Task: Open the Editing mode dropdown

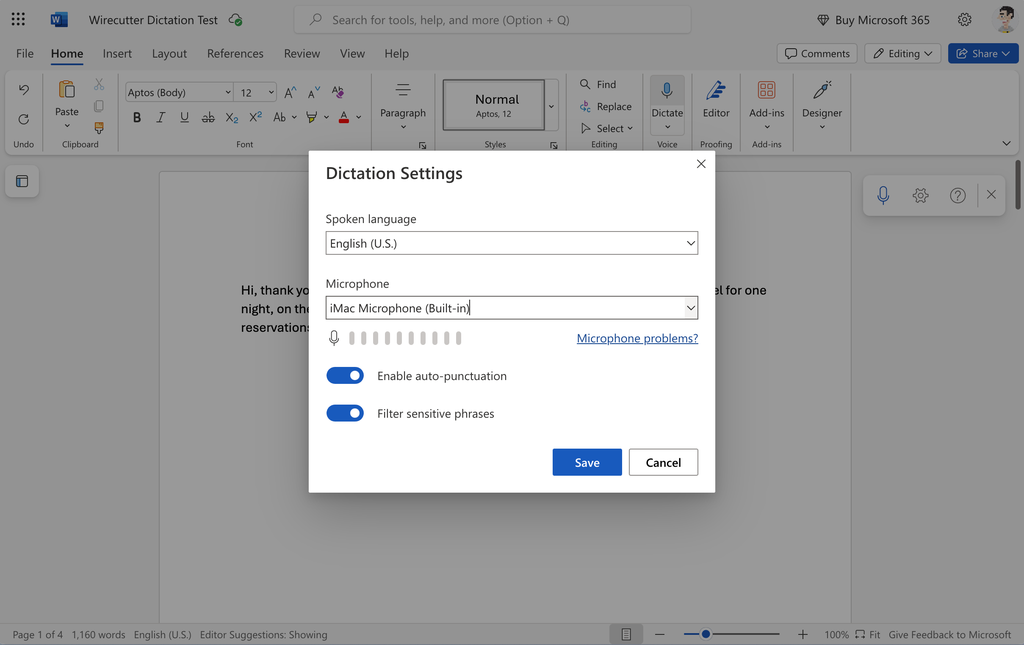Action: [902, 54]
